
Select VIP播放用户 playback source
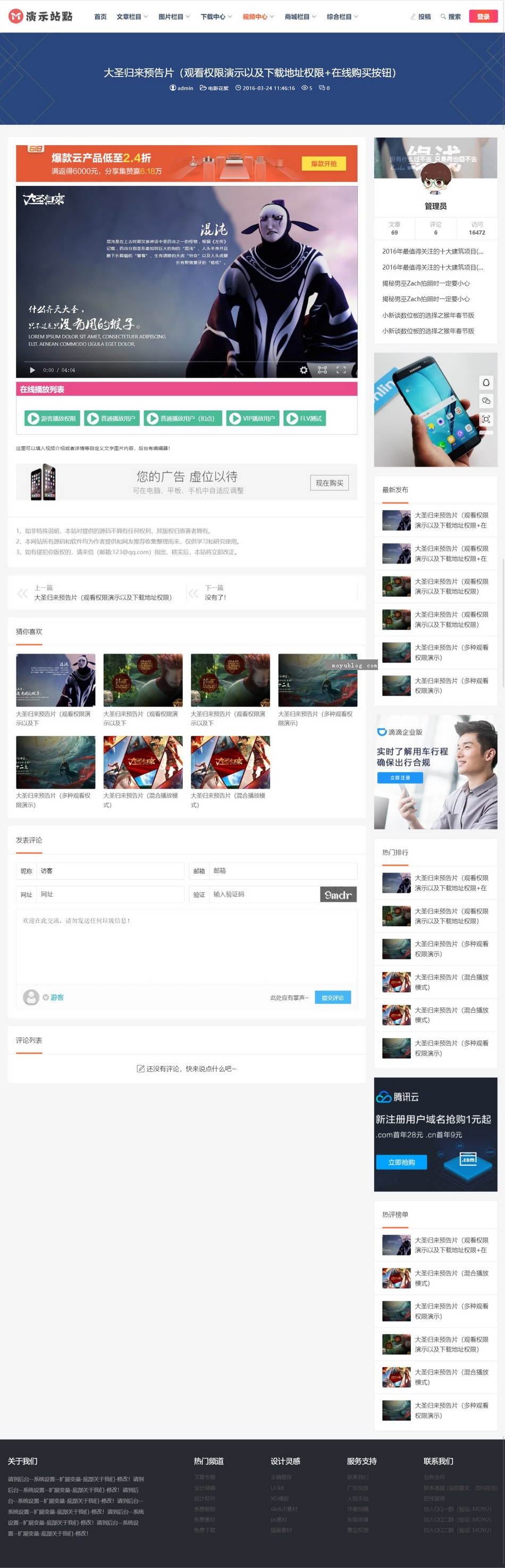(253, 418)
